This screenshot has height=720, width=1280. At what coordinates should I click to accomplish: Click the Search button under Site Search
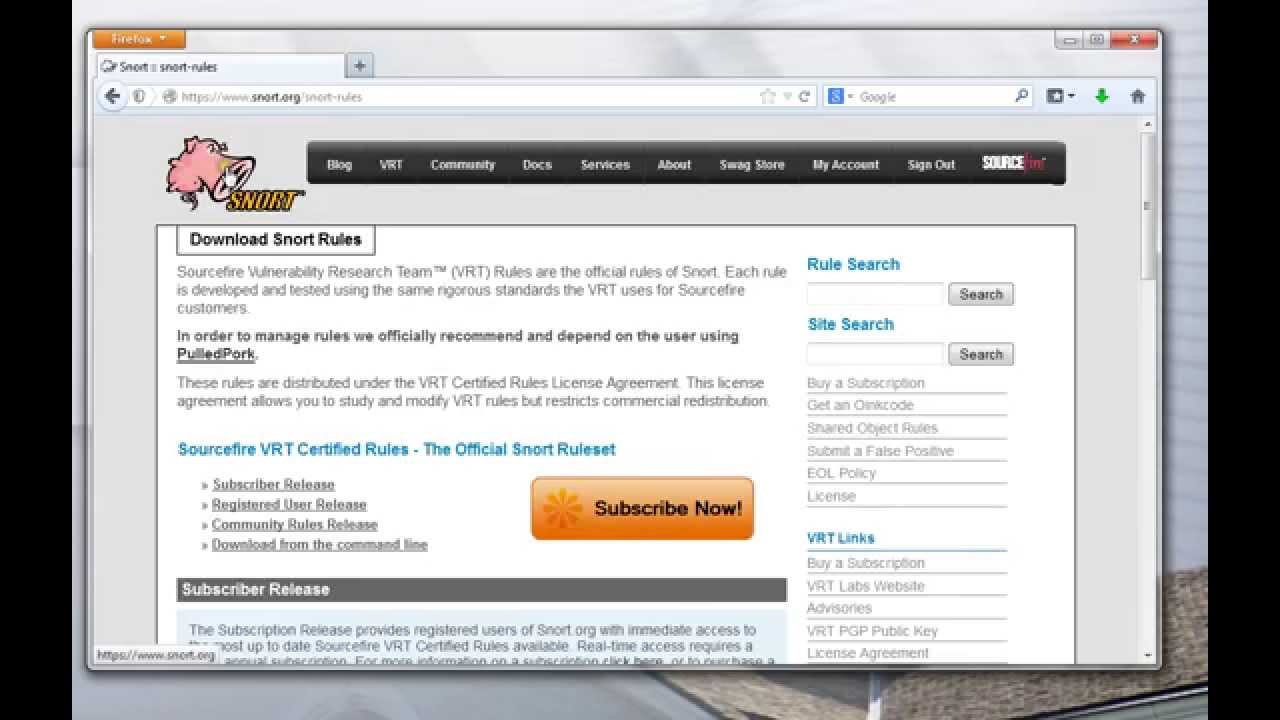coord(981,354)
